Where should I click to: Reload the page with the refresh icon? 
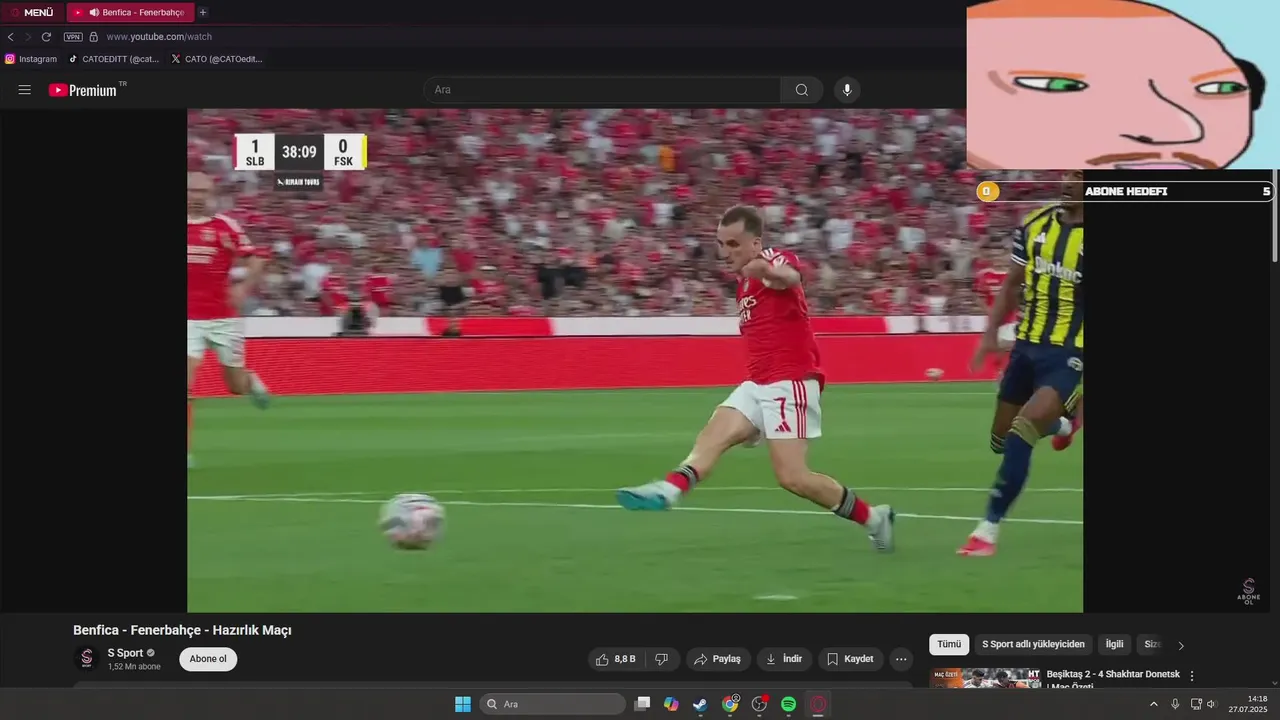click(x=46, y=37)
